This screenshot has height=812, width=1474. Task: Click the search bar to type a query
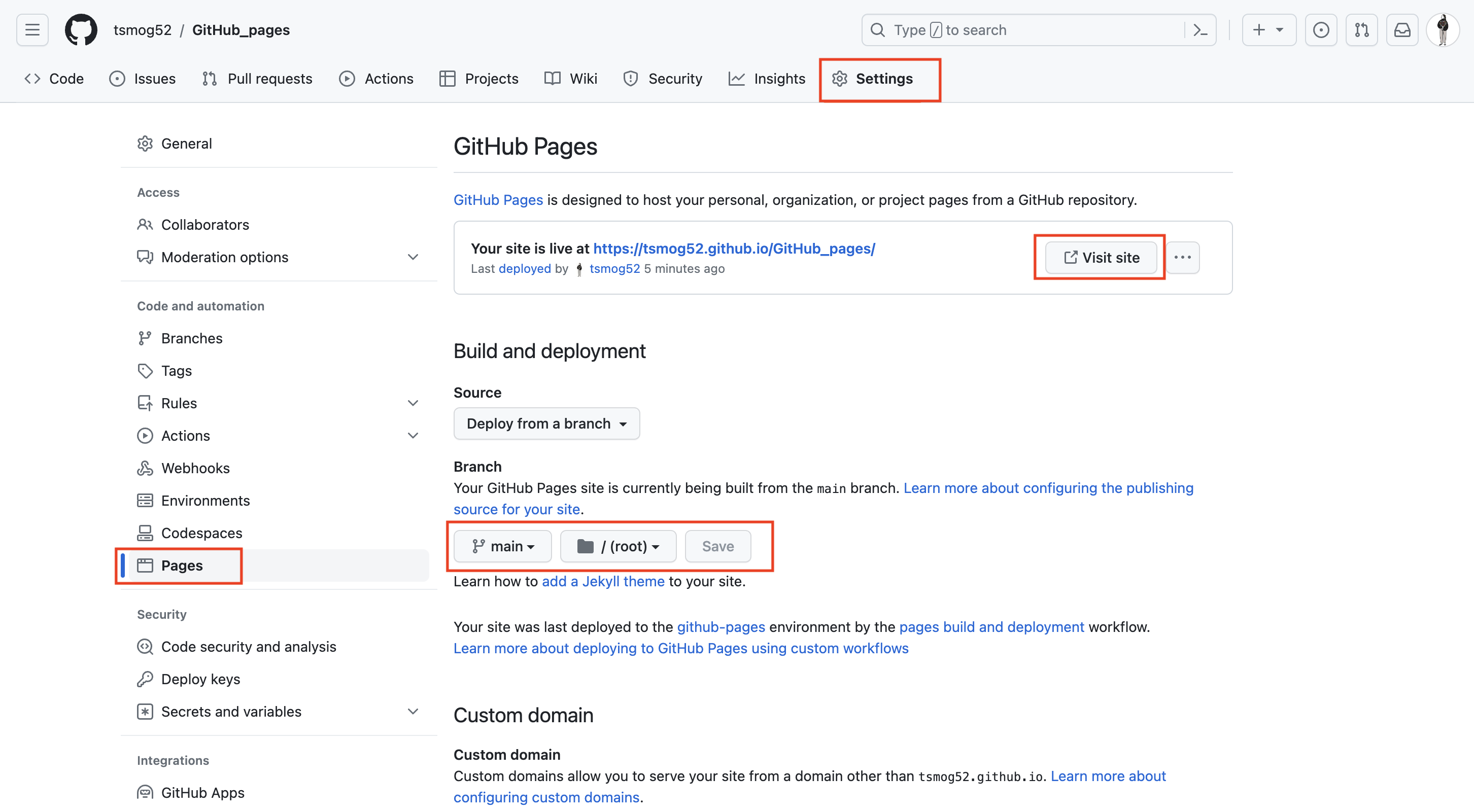(x=1002, y=30)
